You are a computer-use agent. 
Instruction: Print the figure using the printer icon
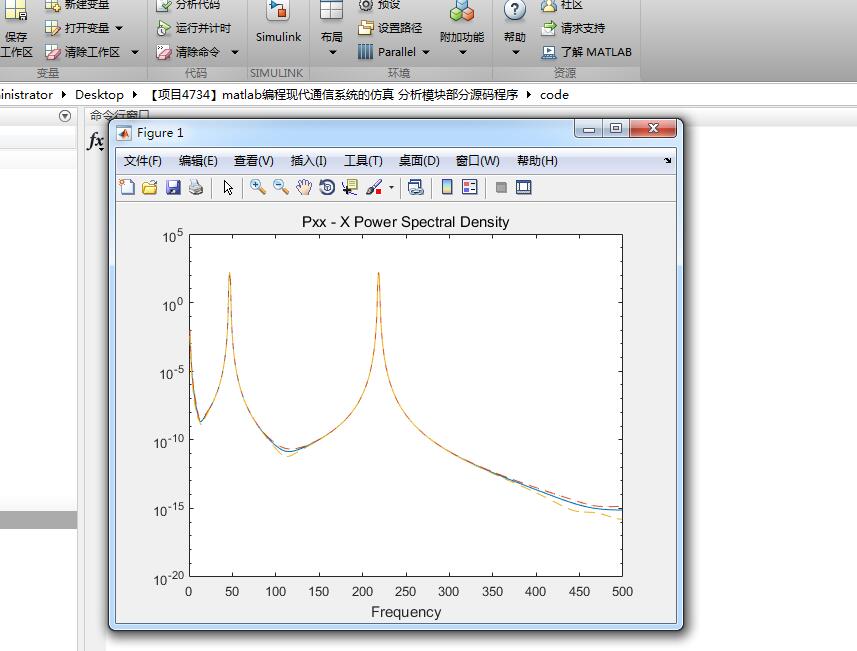click(196, 187)
